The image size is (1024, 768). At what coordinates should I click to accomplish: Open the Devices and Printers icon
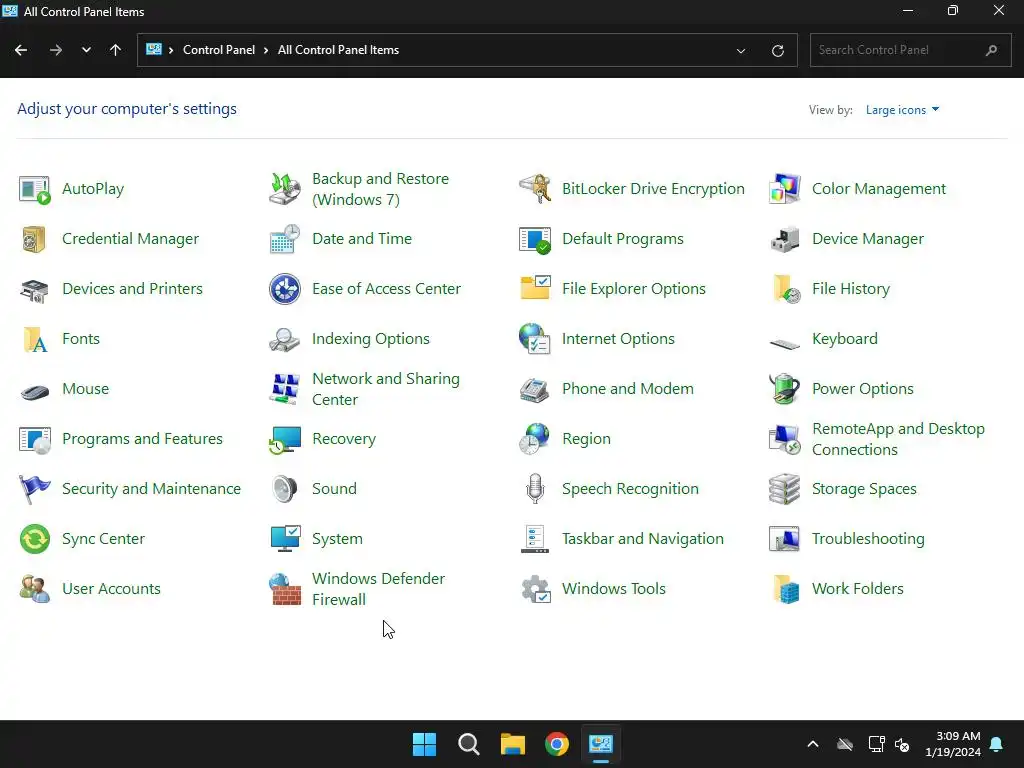pyautogui.click(x=35, y=289)
